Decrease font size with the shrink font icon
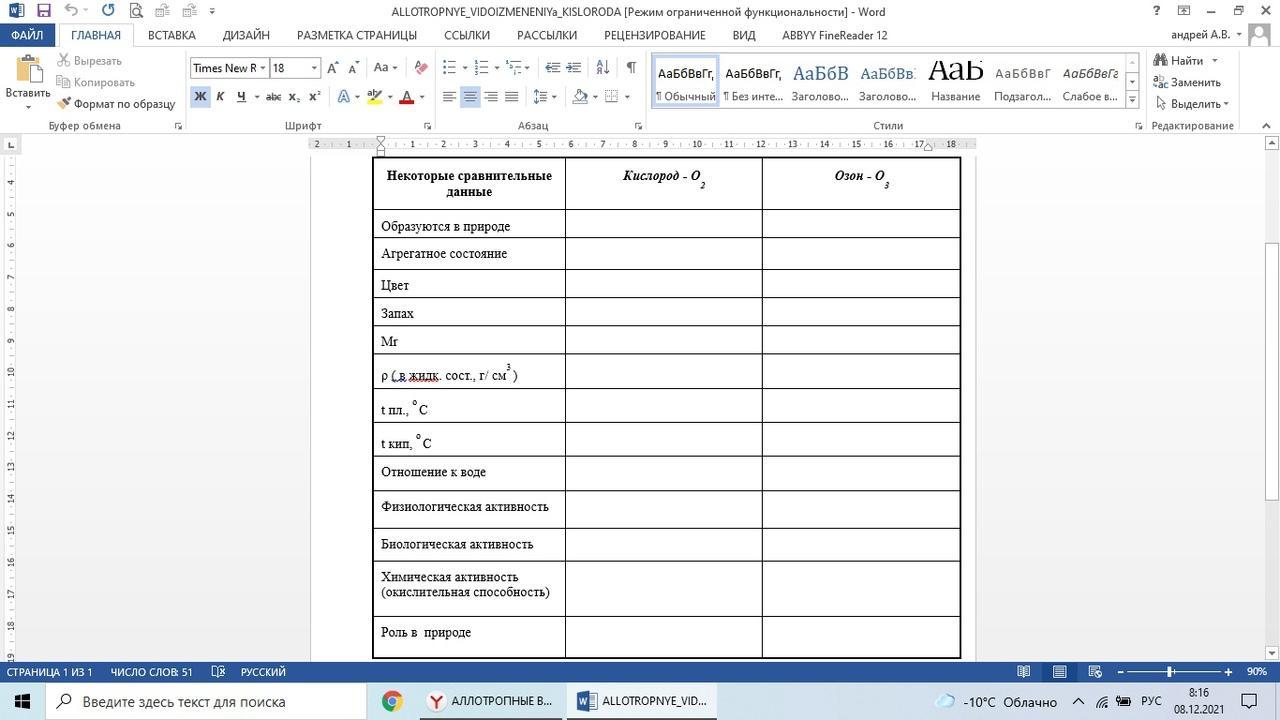 pos(353,68)
